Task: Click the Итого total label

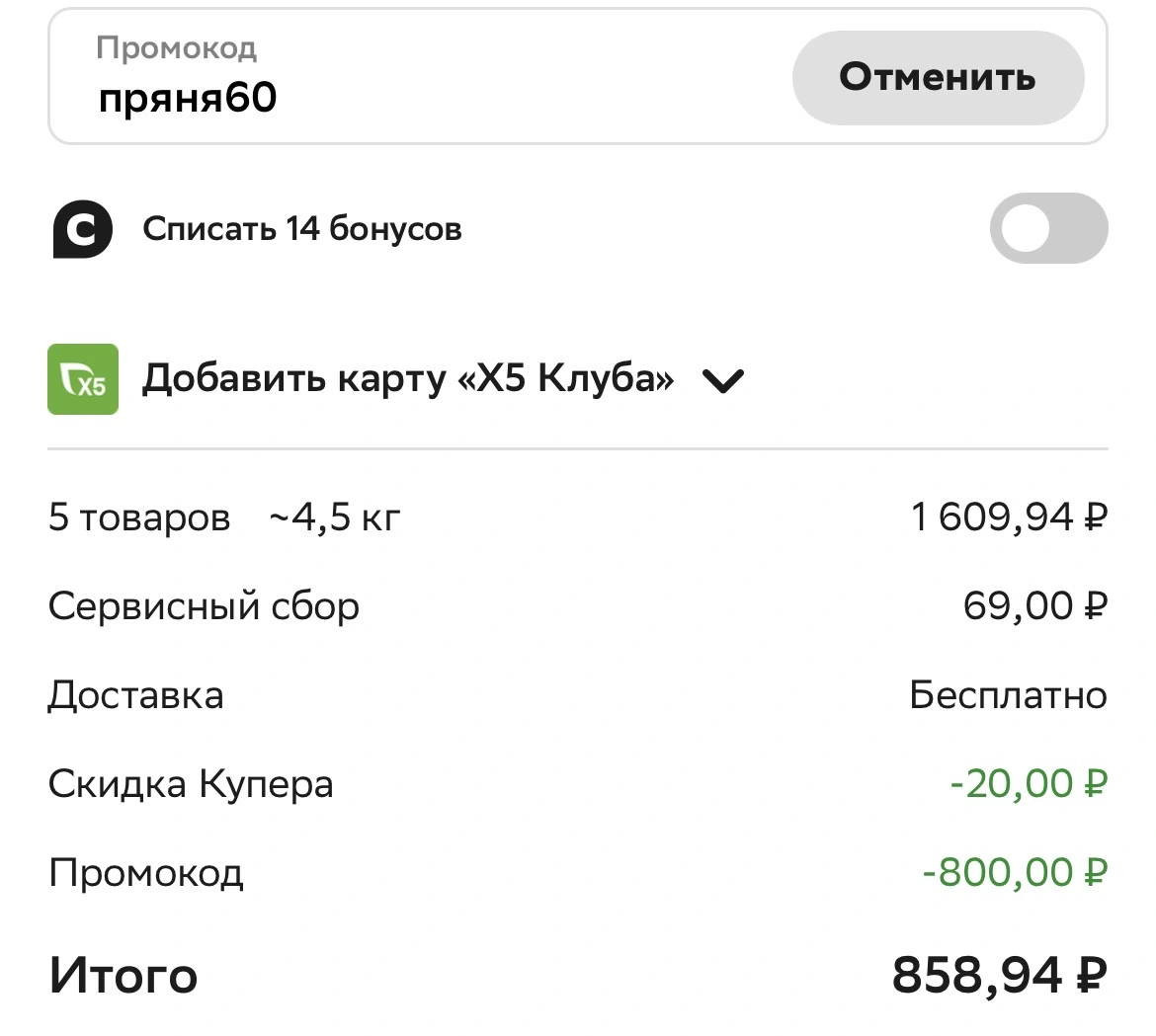Action: [124, 976]
